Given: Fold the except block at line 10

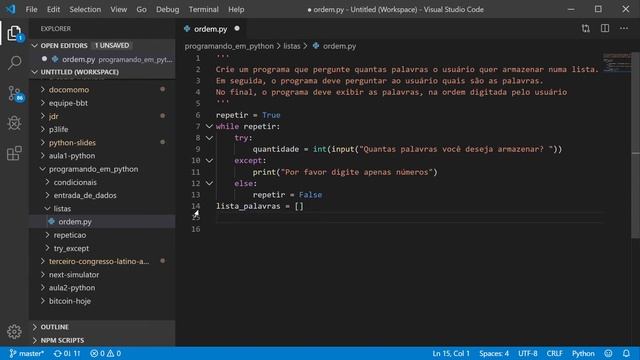Looking at the screenshot, I should 209,161.
